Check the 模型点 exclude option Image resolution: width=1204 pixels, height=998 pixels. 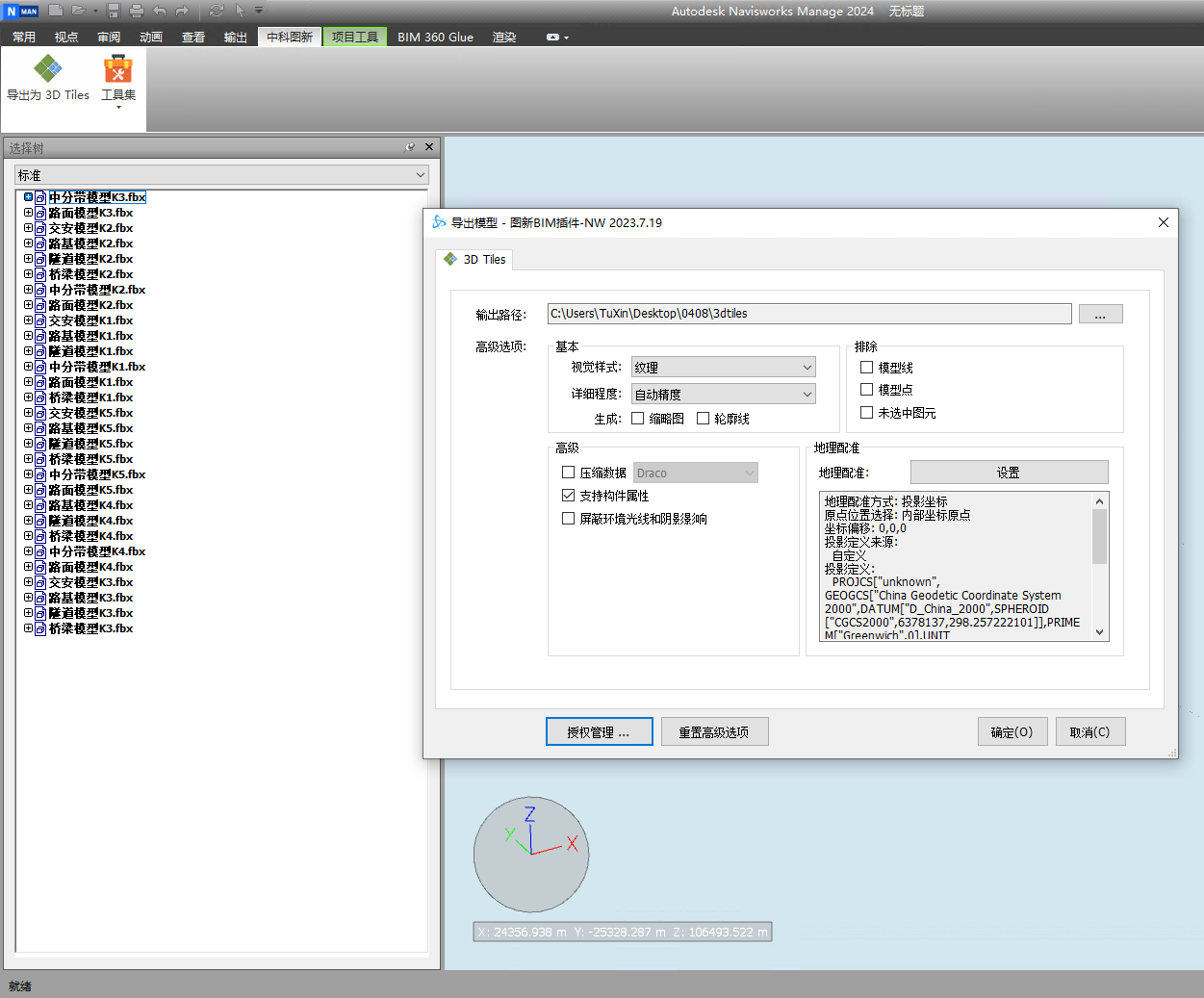tap(866, 389)
